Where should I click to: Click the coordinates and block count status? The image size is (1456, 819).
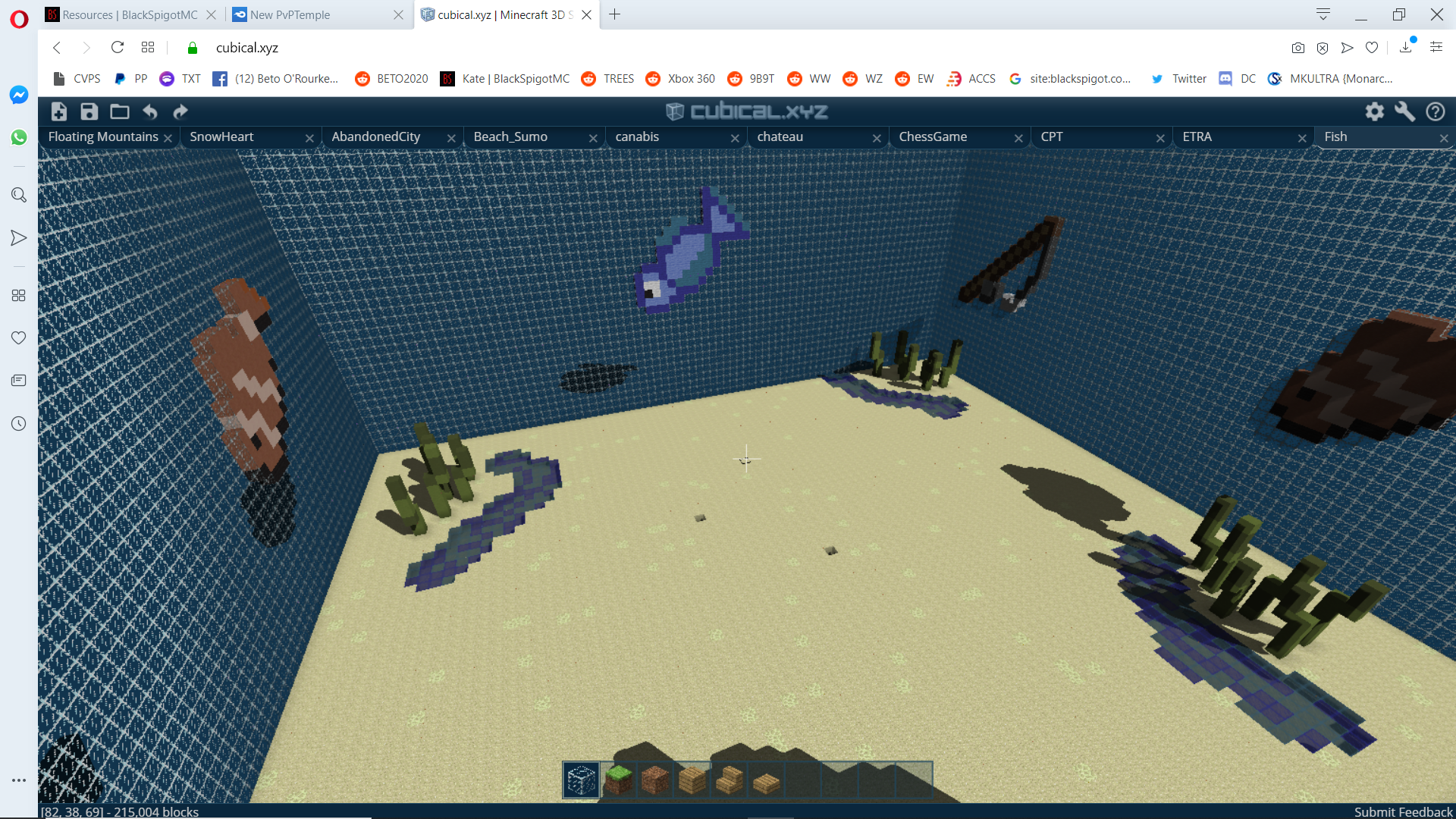[x=120, y=812]
